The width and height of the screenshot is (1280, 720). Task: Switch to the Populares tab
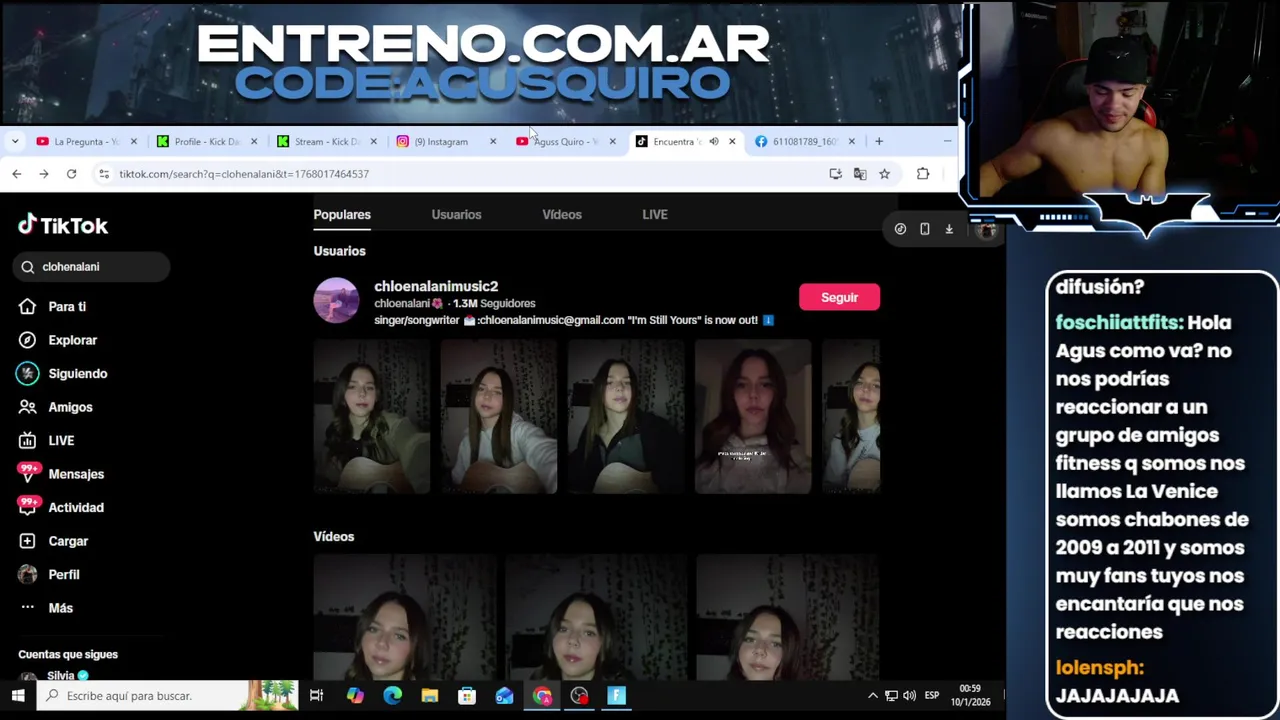click(x=342, y=215)
